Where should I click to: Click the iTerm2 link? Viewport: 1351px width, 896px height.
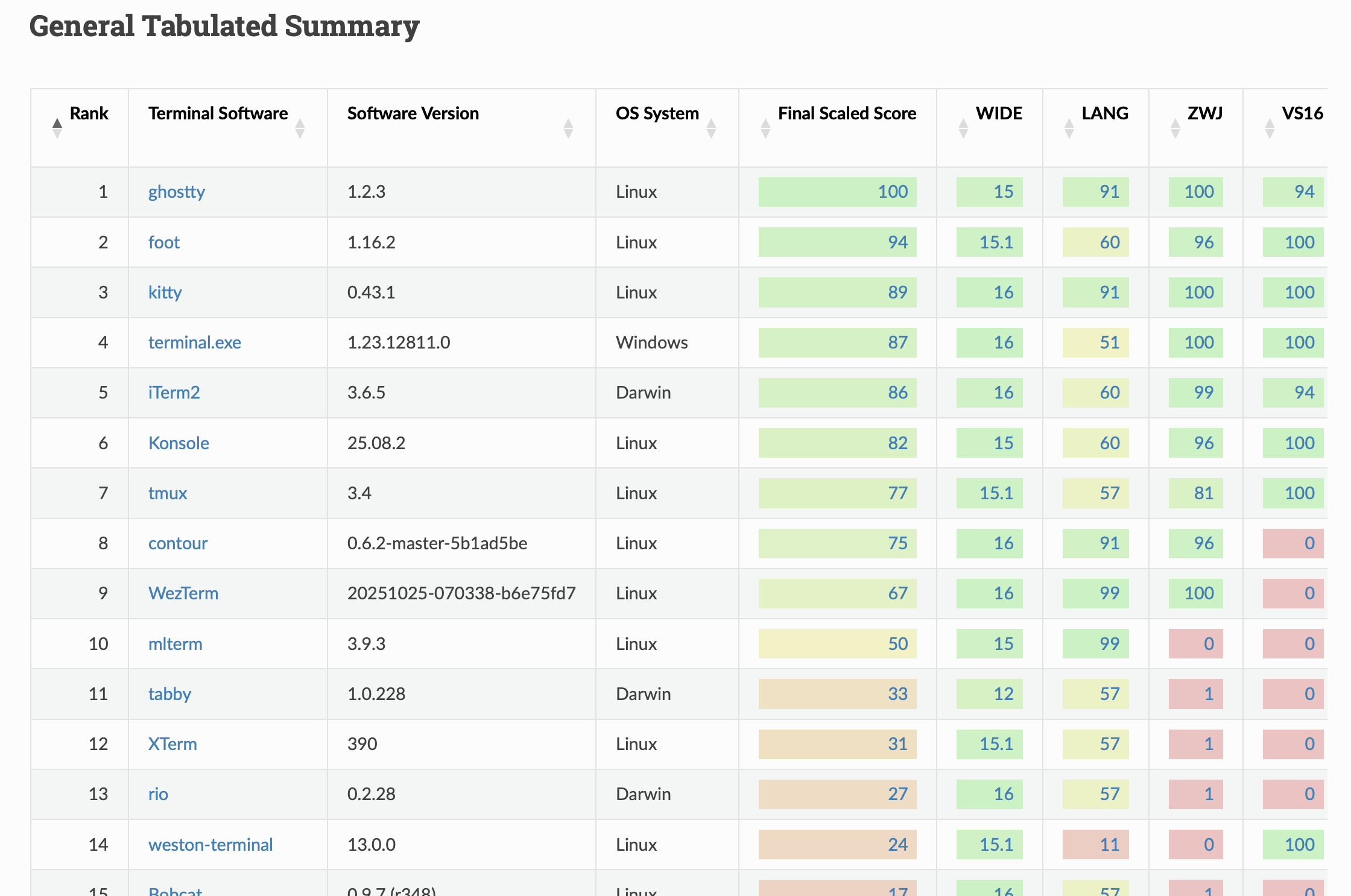(174, 393)
